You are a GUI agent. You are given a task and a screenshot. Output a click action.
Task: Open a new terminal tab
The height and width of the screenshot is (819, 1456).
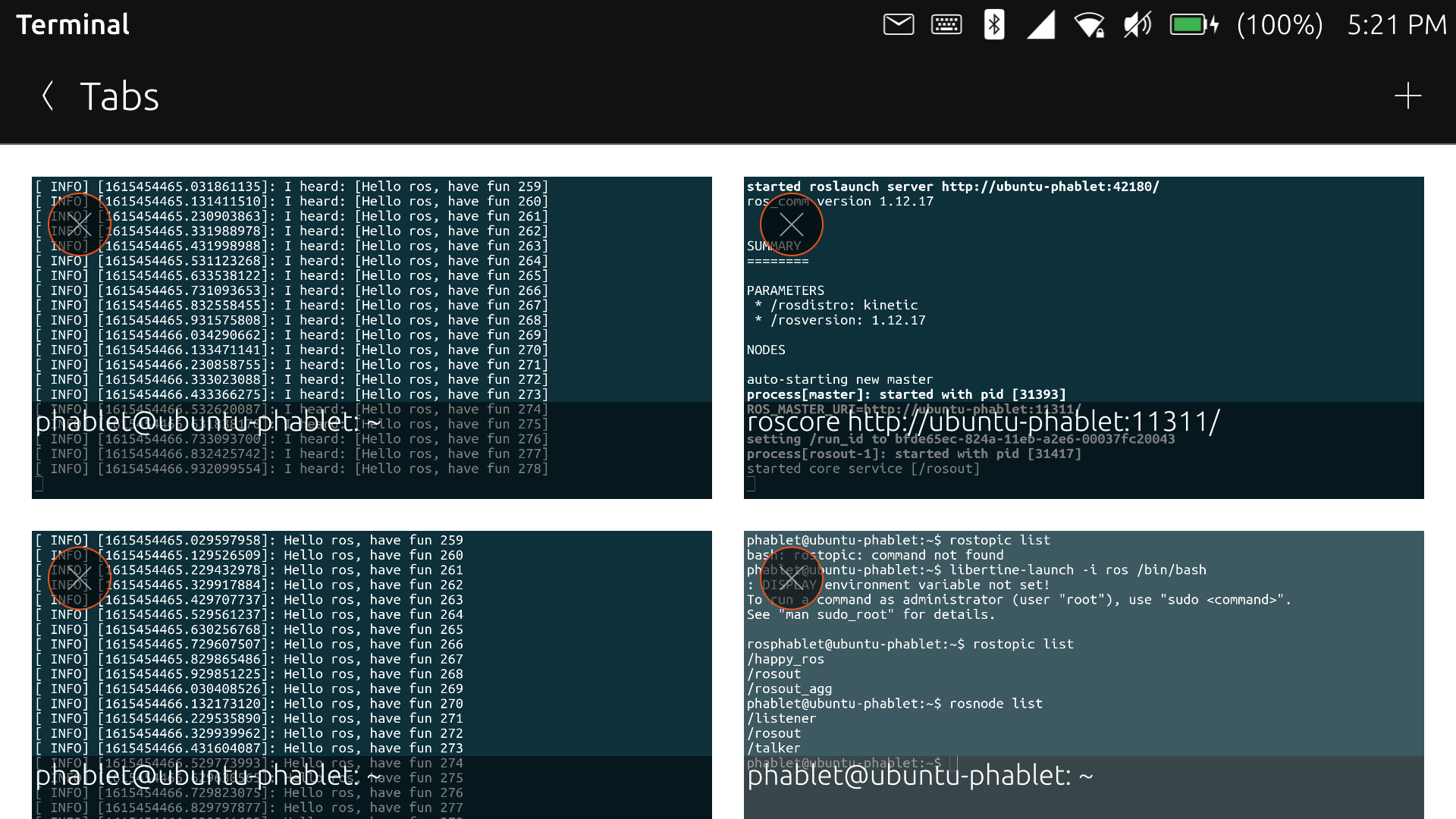pyautogui.click(x=1408, y=96)
